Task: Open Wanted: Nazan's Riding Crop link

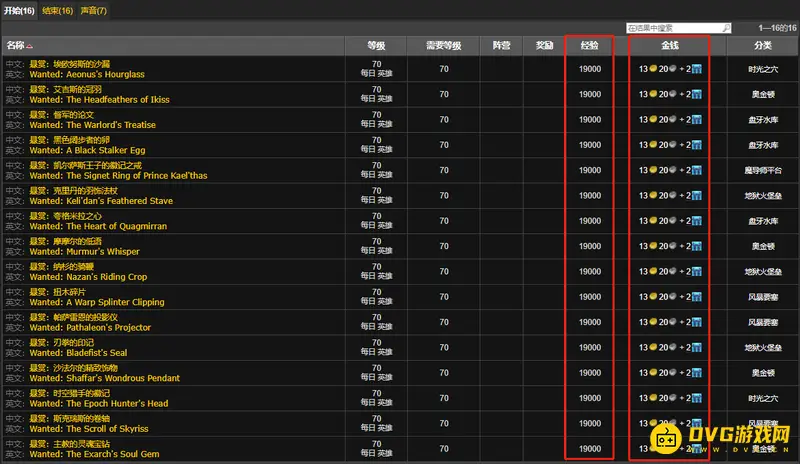Action: (88, 277)
